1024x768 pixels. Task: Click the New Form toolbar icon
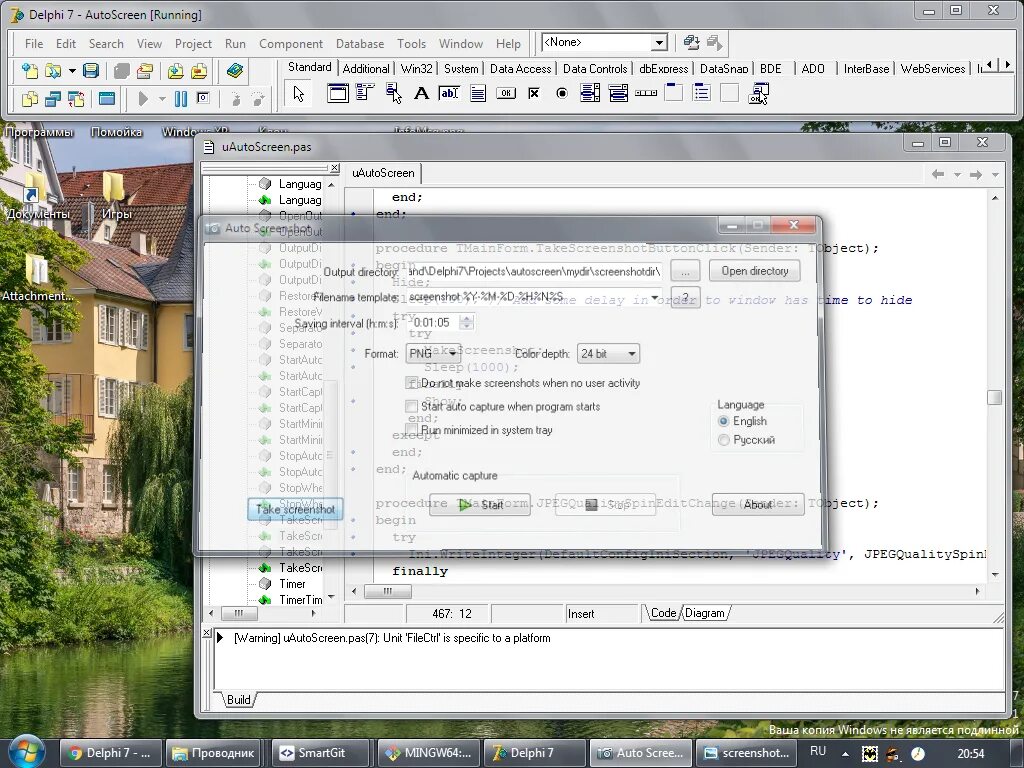tap(107, 99)
